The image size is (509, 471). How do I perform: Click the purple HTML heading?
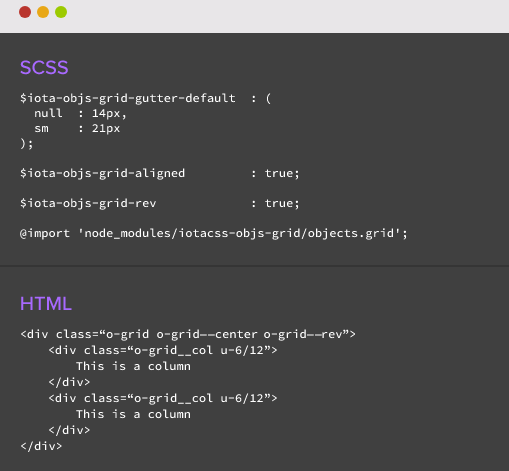46,304
